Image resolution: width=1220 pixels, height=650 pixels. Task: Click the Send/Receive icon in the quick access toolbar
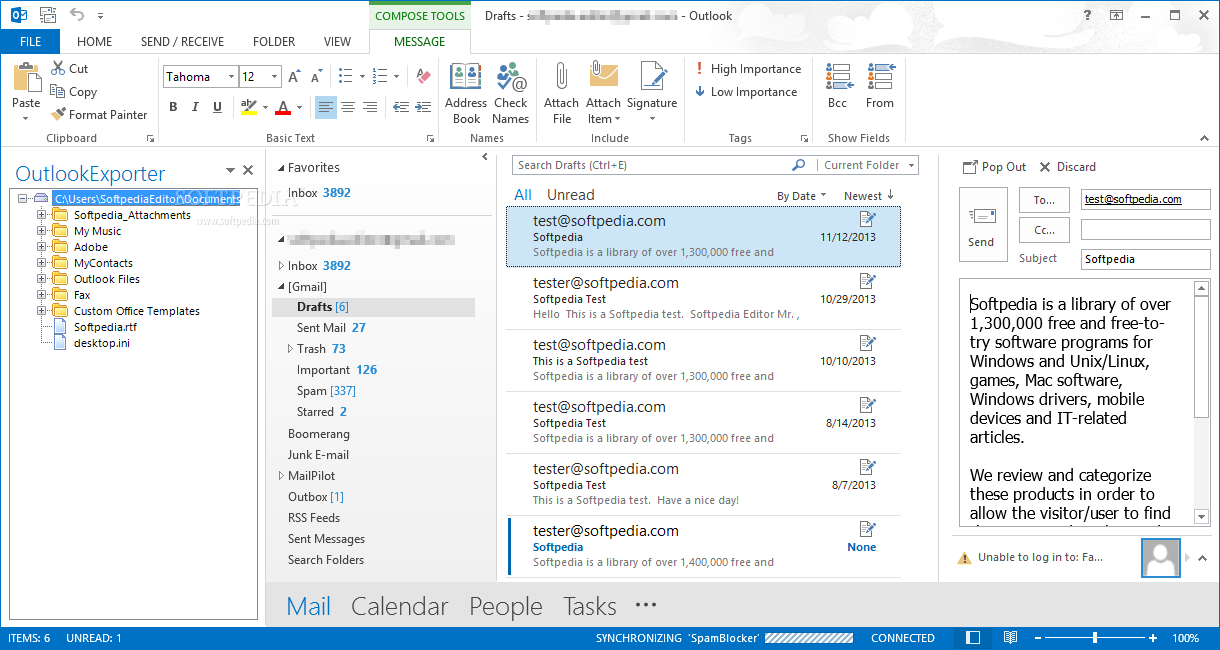47,15
